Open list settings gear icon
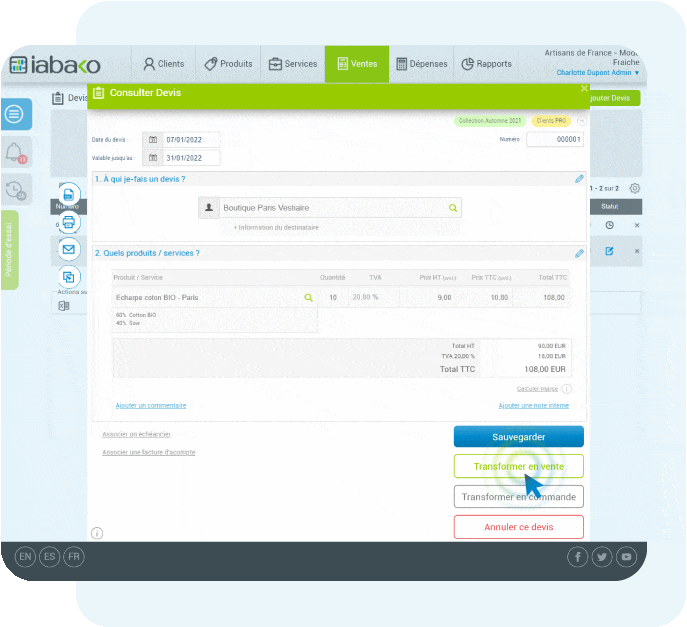The height and width of the screenshot is (627, 687). pyautogui.click(x=634, y=188)
